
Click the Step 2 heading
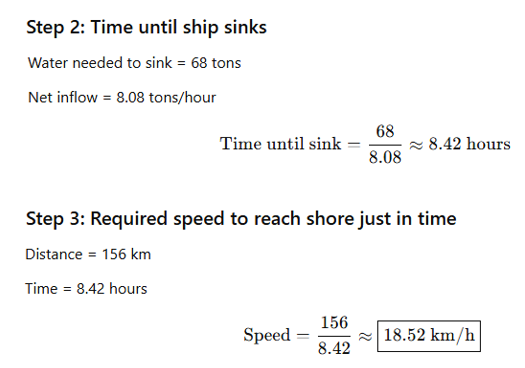click(x=146, y=27)
